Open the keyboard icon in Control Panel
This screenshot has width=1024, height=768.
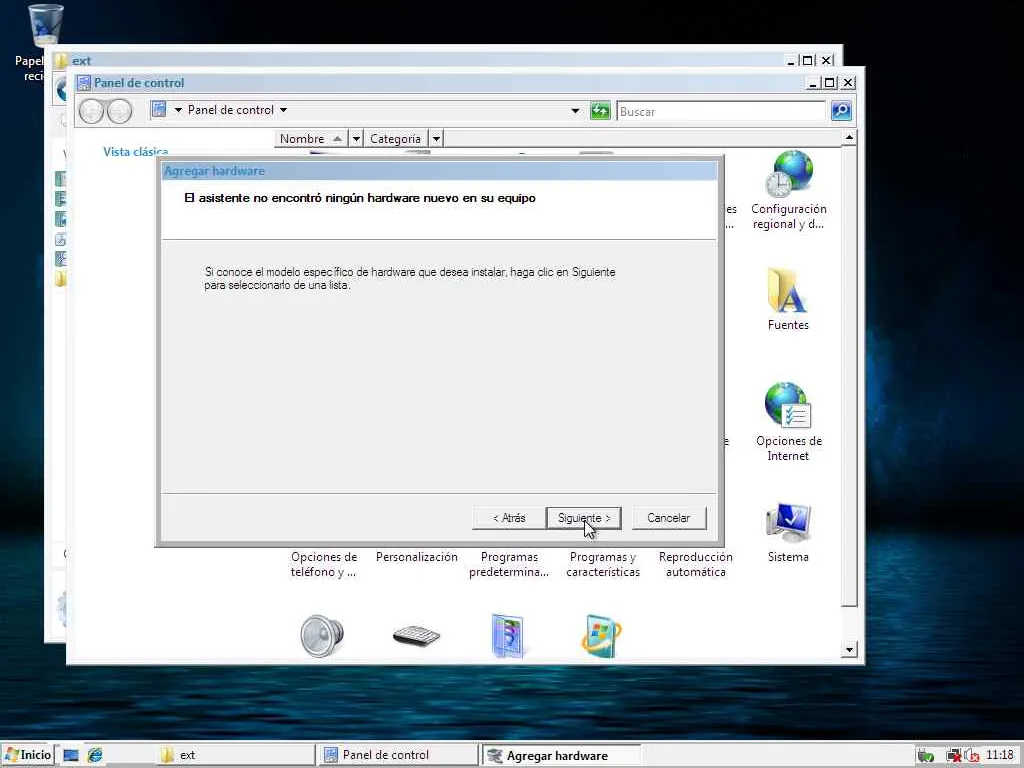click(x=416, y=635)
